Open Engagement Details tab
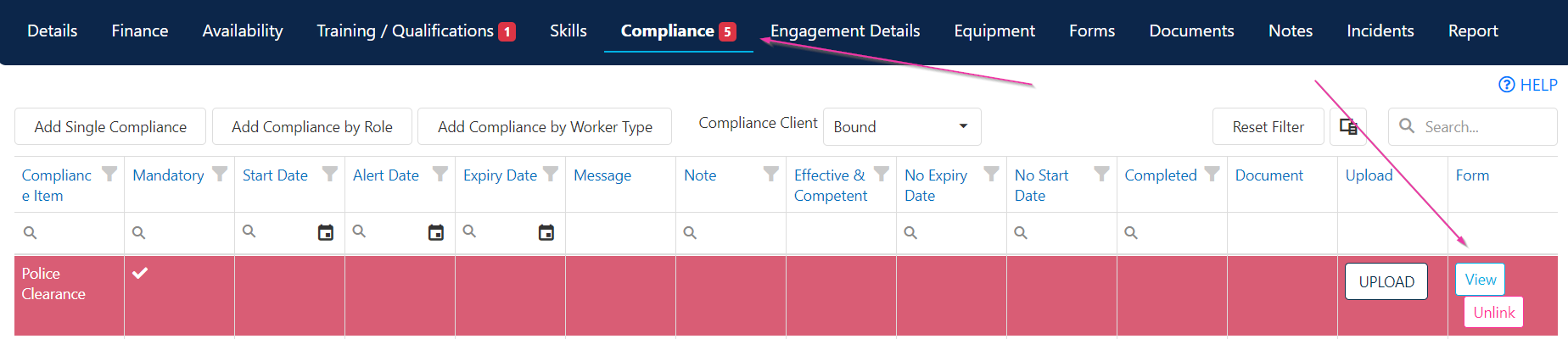The width and height of the screenshot is (1568, 339). 845,31
